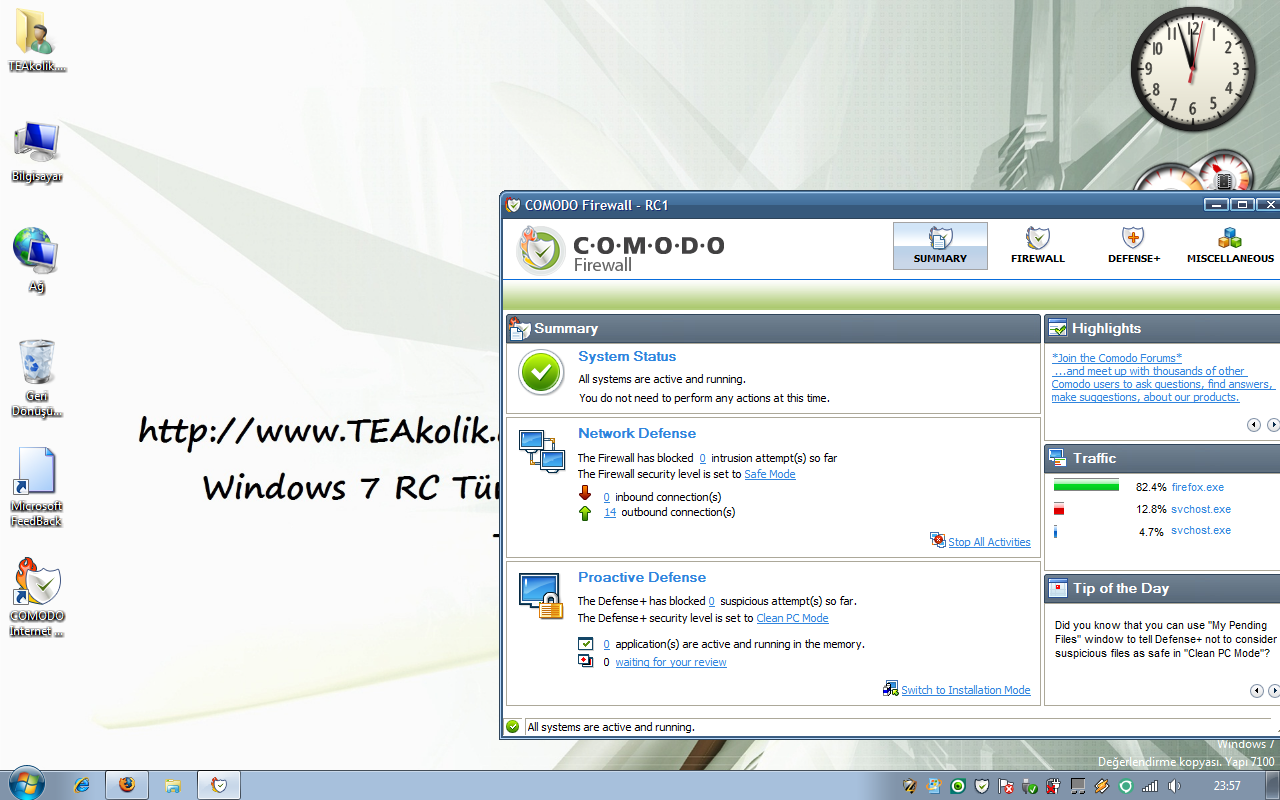This screenshot has width=1280, height=800.
Task: Show the previous Highlights item
Action: pos(1254,425)
